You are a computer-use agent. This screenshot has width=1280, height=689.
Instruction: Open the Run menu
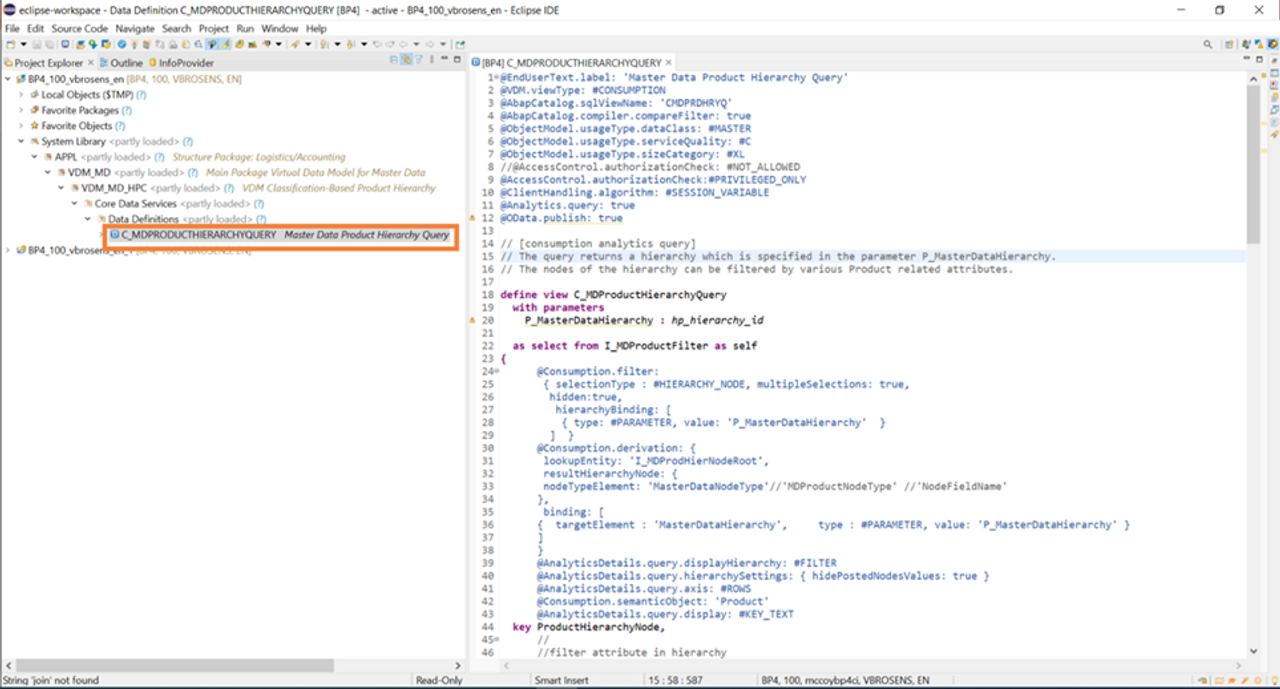point(245,29)
